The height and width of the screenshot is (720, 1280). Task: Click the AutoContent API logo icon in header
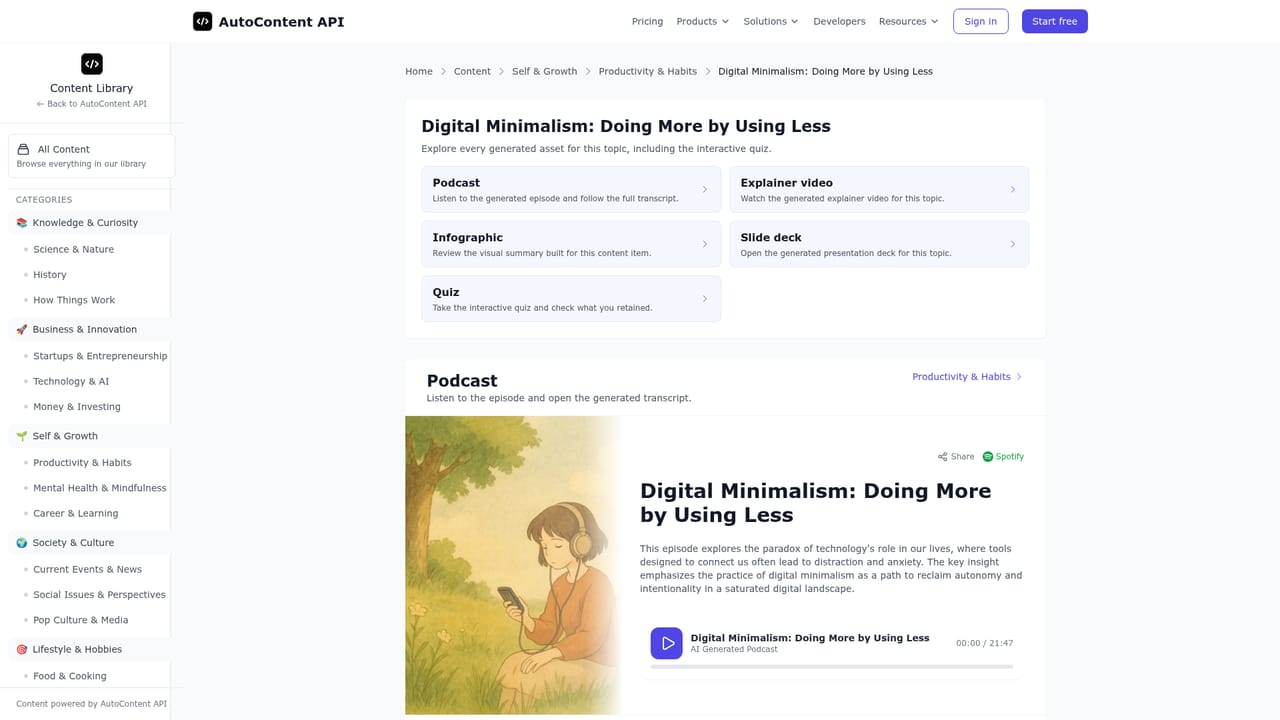(x=202, y=21)
